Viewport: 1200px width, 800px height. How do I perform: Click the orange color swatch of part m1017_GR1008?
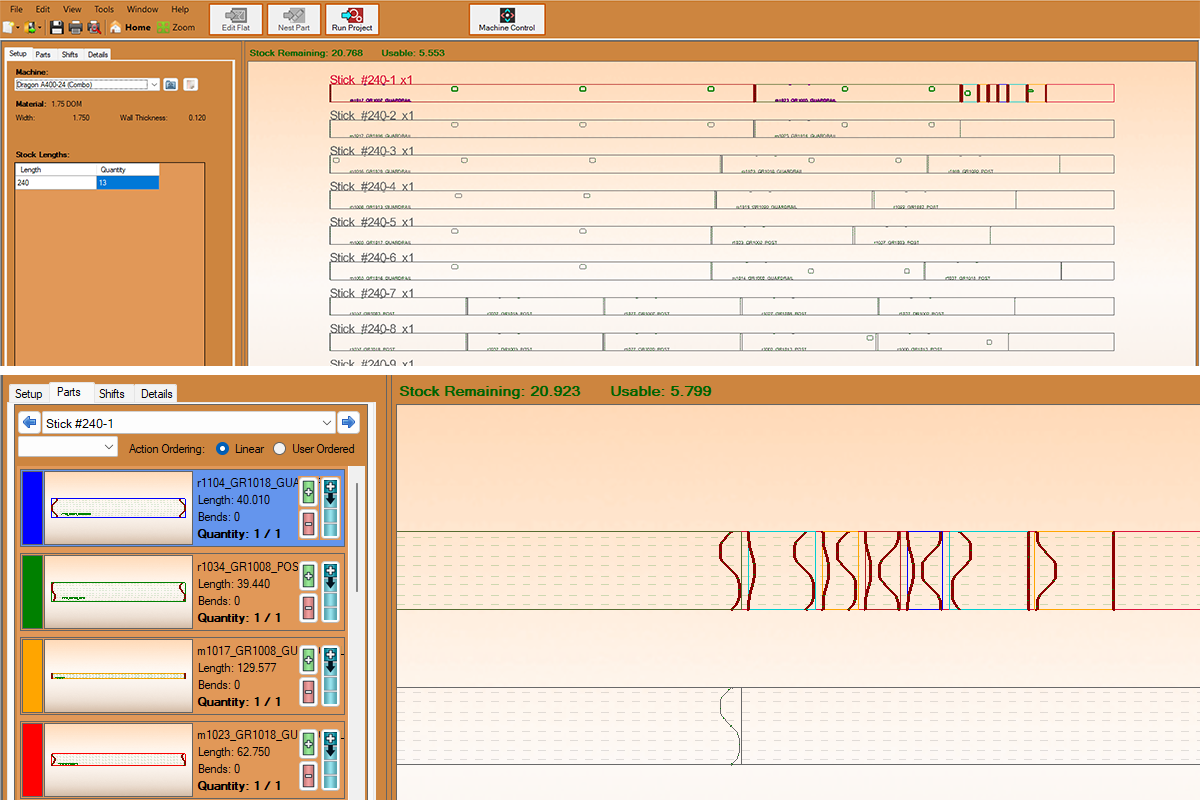(x=32, y=676)
